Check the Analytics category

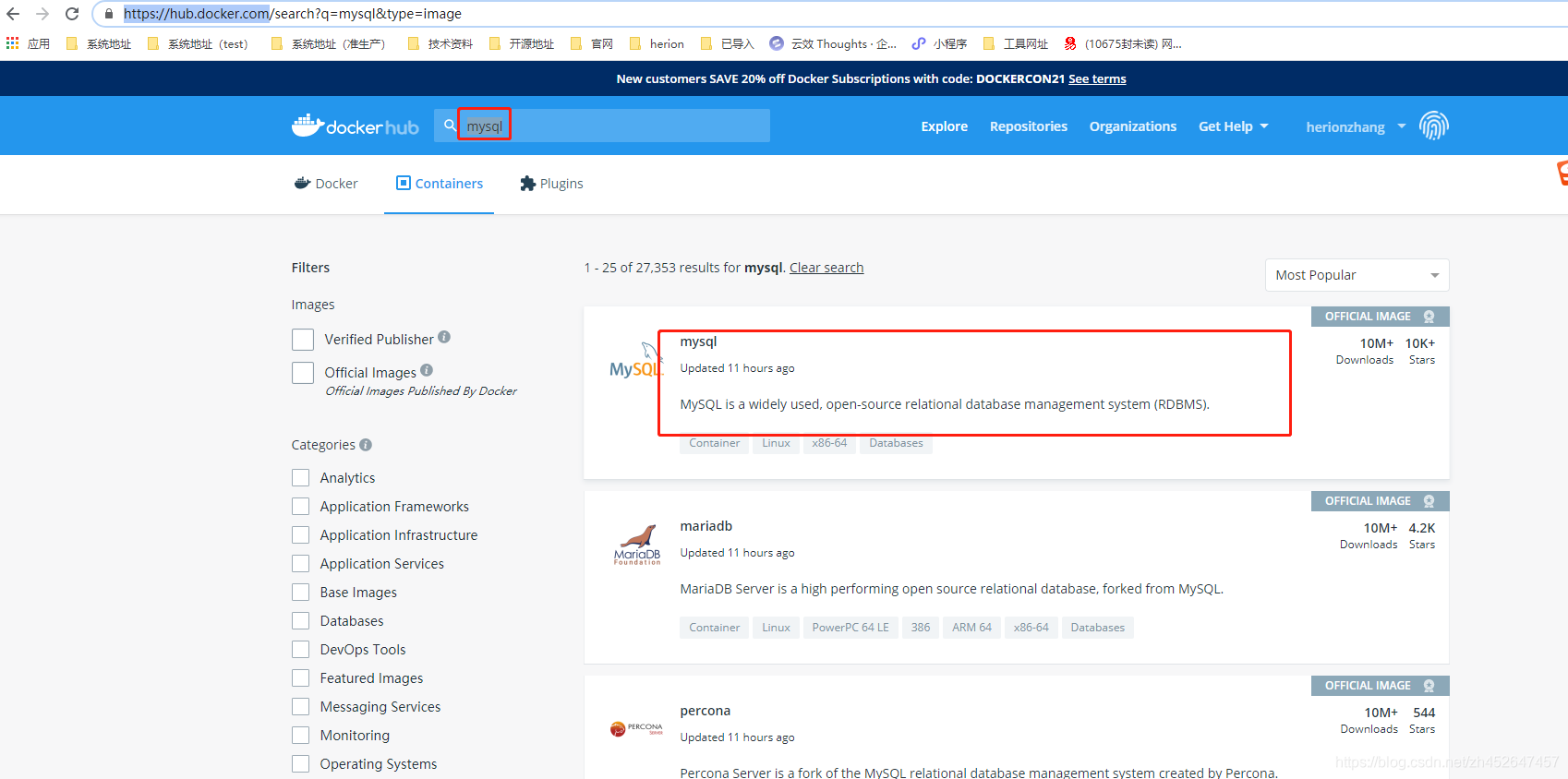point(300,478)
